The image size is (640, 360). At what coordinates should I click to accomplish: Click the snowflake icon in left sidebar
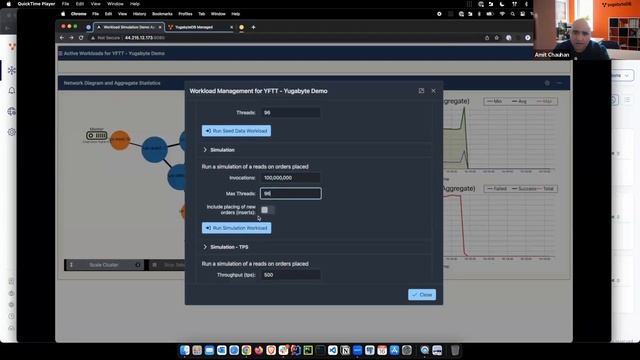click(11, 70)
